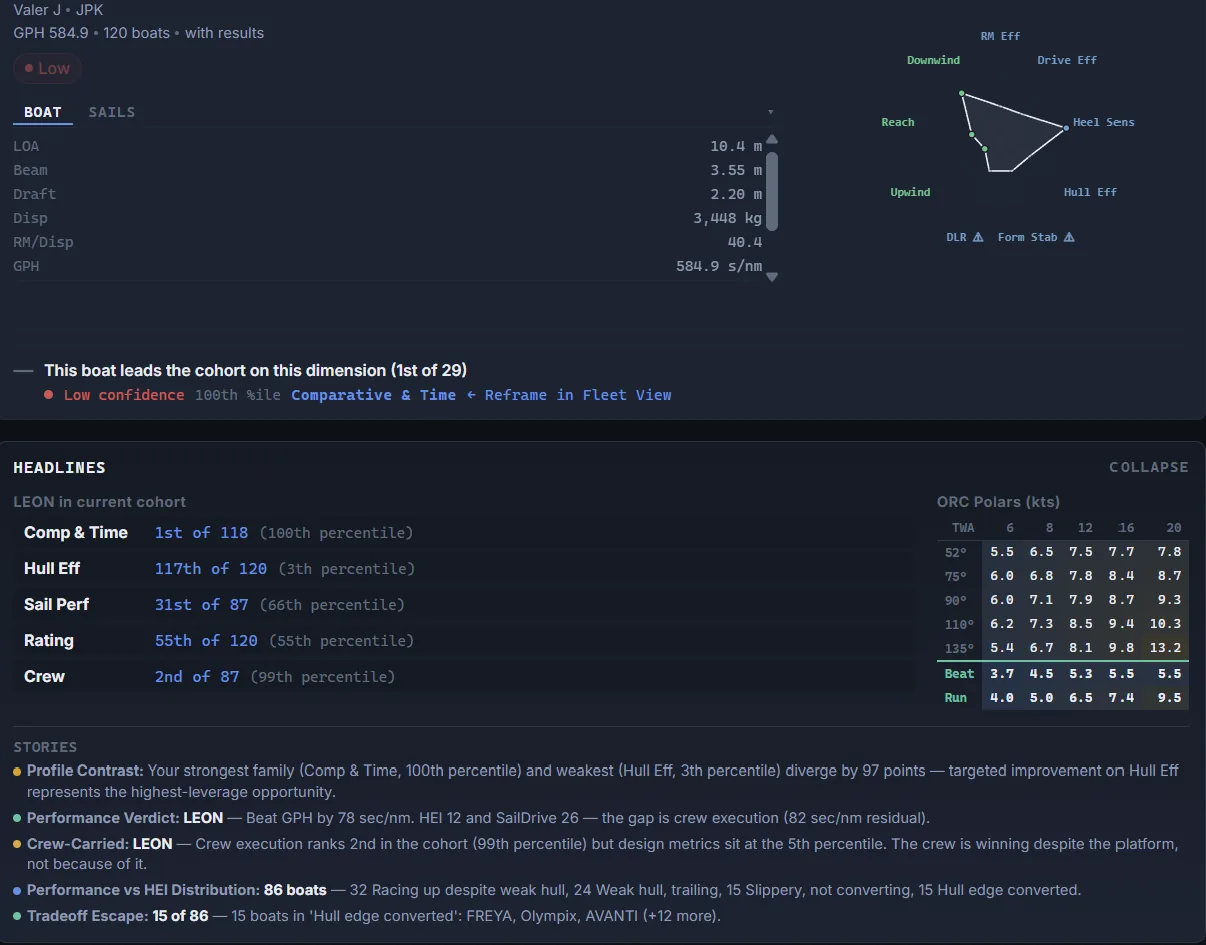This screenshot has width=1206, height=945.
Task: Click the Beam 3.55 m value
Action: coord(736,170)
